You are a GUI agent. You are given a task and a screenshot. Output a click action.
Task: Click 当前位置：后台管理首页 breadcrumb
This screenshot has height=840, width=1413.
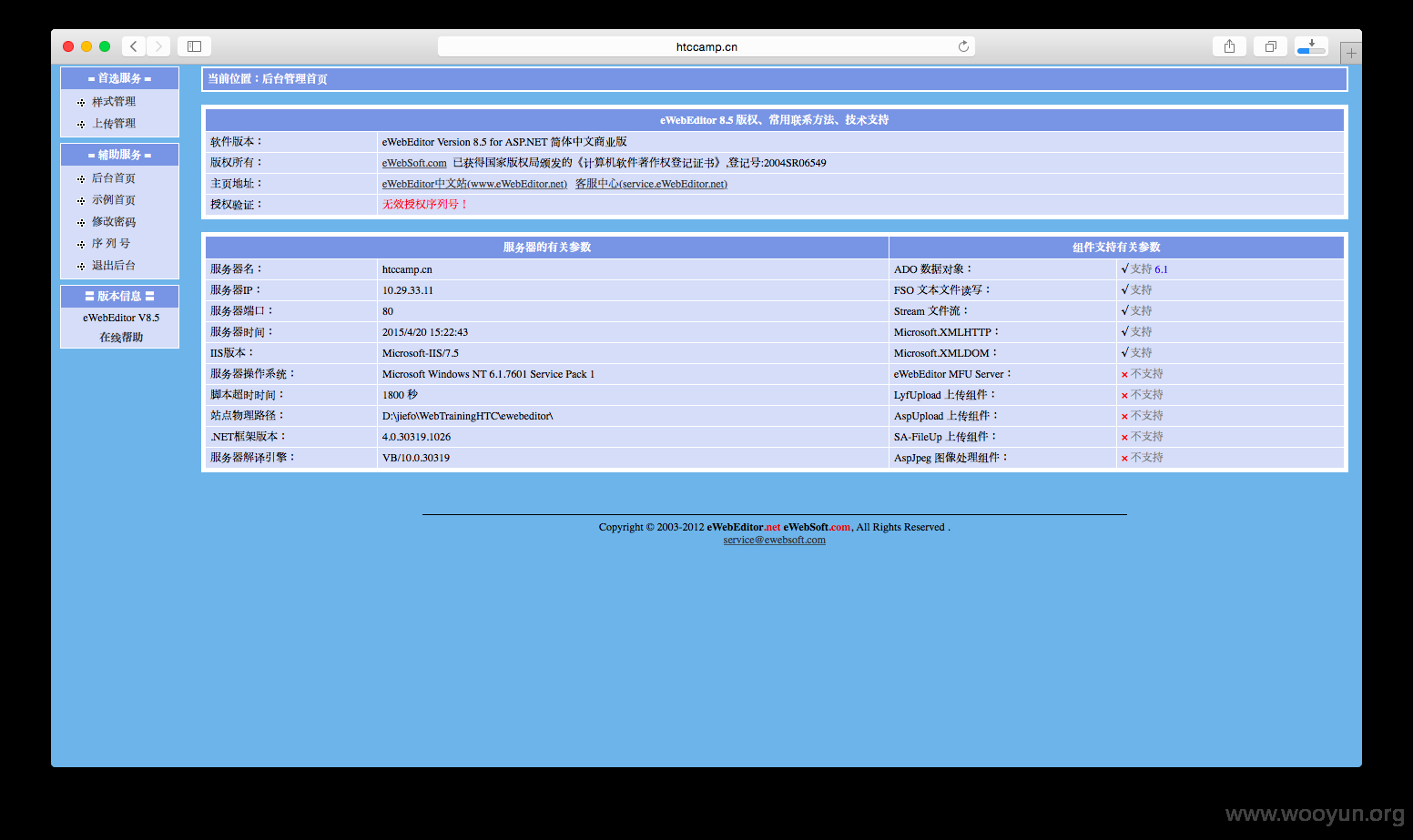coord(268,79)
